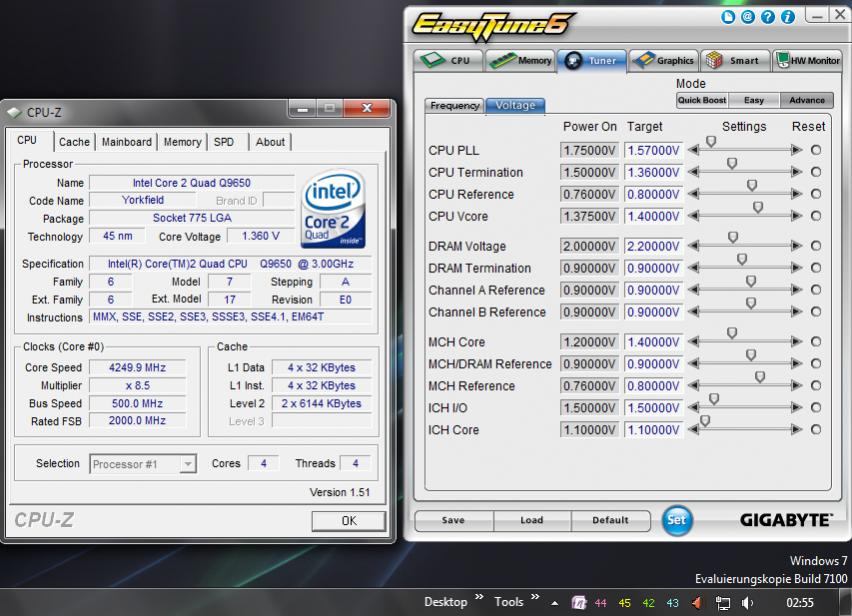Open the Mainboard tab in CPU-Z

pyautogui.click(x=127, y=142)
